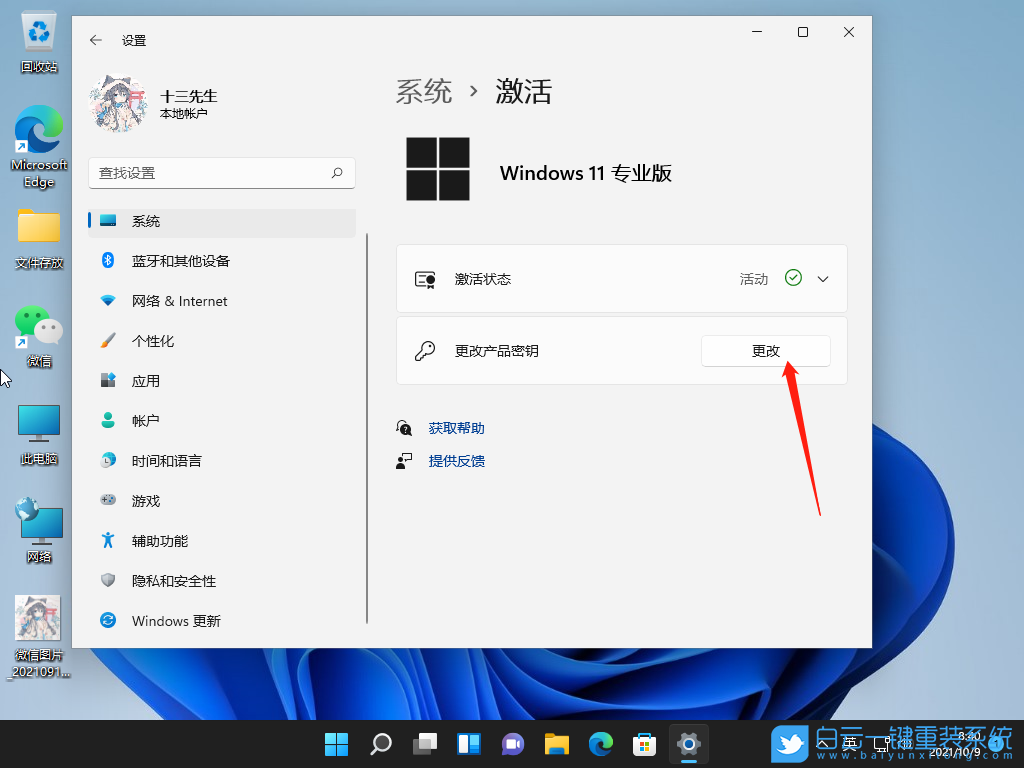Open File Explorer from the taskbar

556,744
